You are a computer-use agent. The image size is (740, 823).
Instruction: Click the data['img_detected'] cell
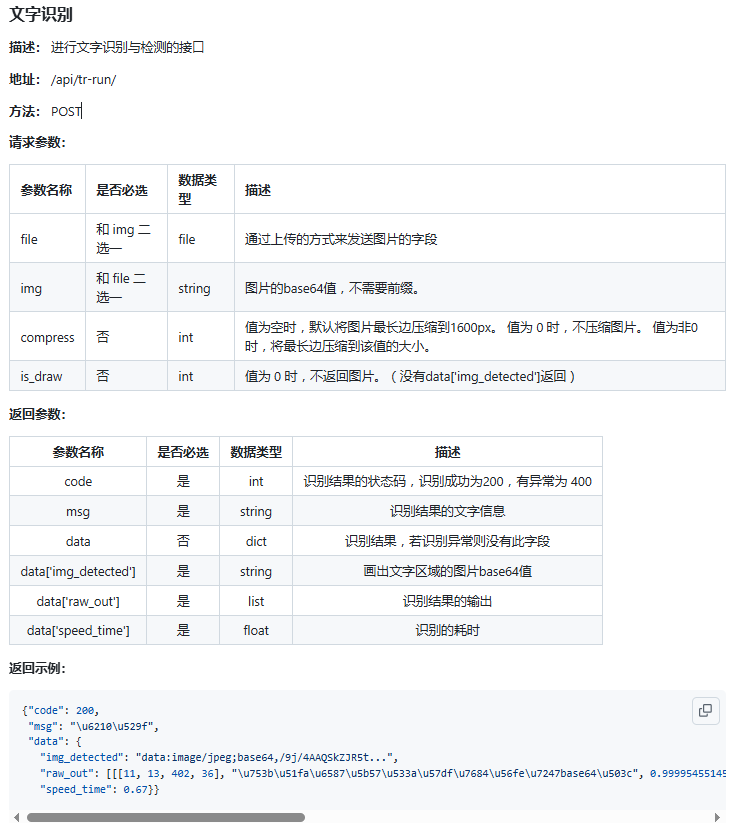point(78,571)
